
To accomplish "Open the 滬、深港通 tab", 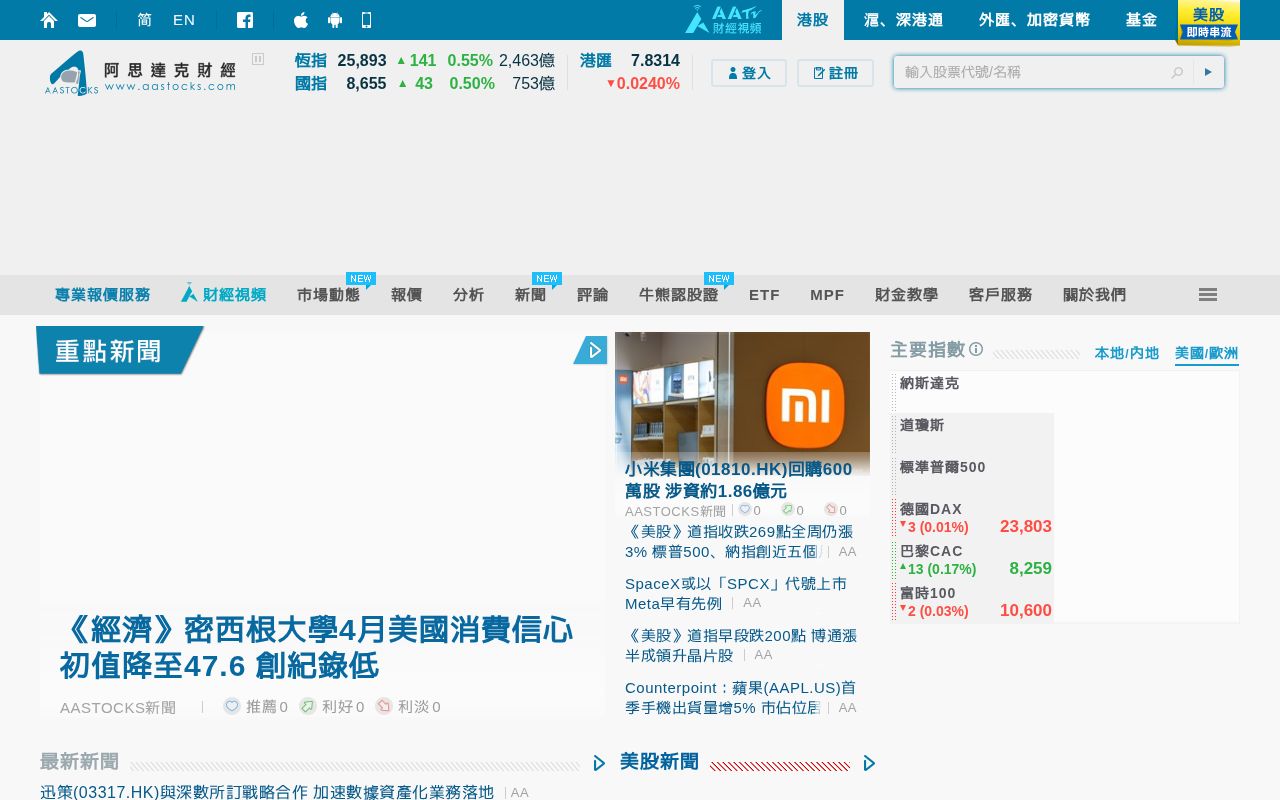I will point(904,19).
